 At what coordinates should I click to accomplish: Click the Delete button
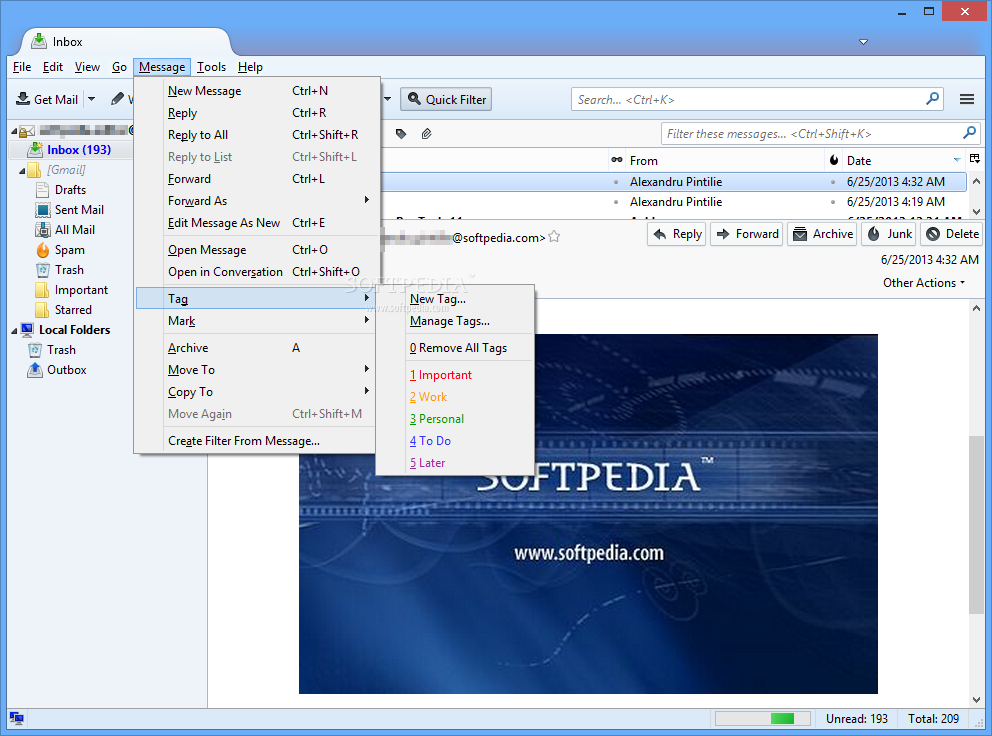pyautogui.click(x=951, y=234)
